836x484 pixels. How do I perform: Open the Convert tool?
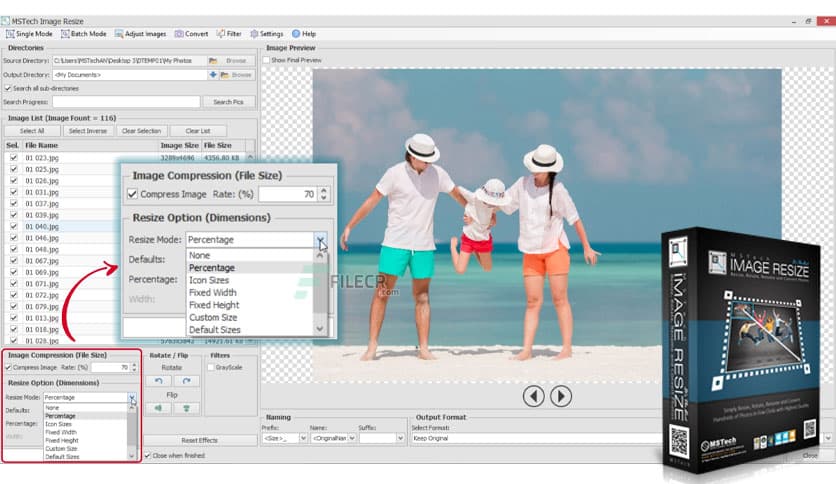pos(191,34)
